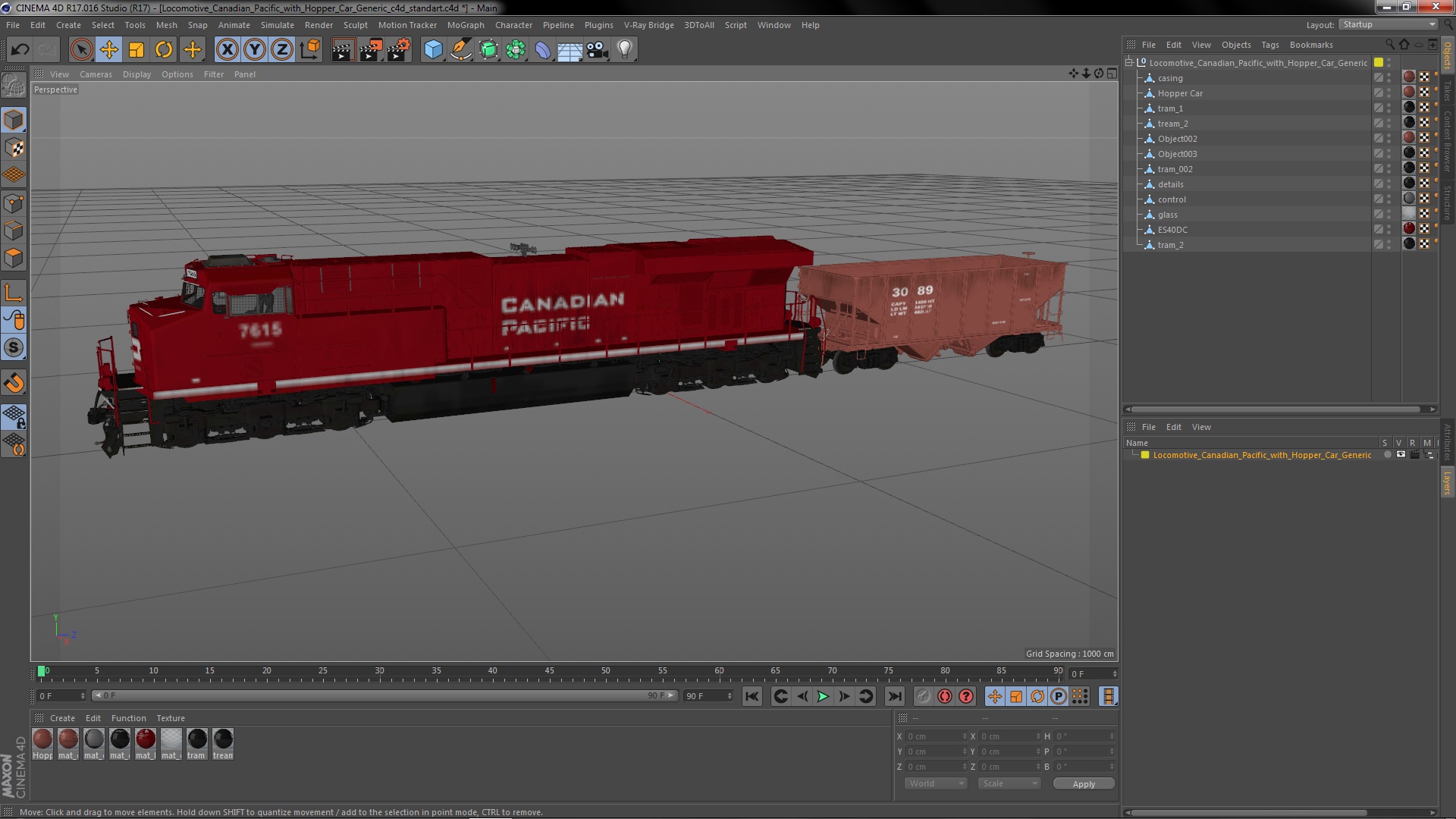
Task: Open the Material Texture menu
Action: coord(171,718)
